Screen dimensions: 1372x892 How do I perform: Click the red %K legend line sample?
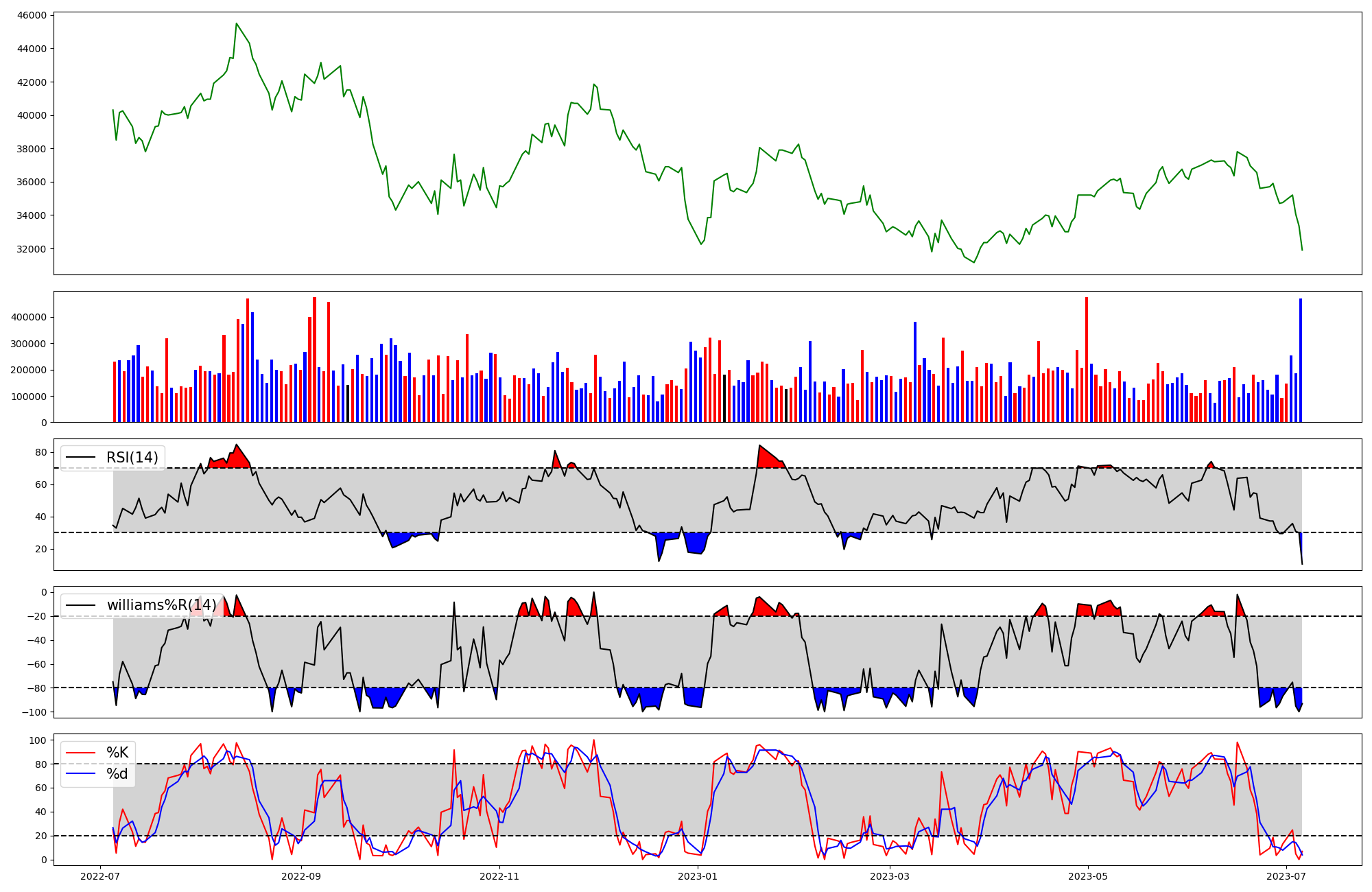click(80, 753)
